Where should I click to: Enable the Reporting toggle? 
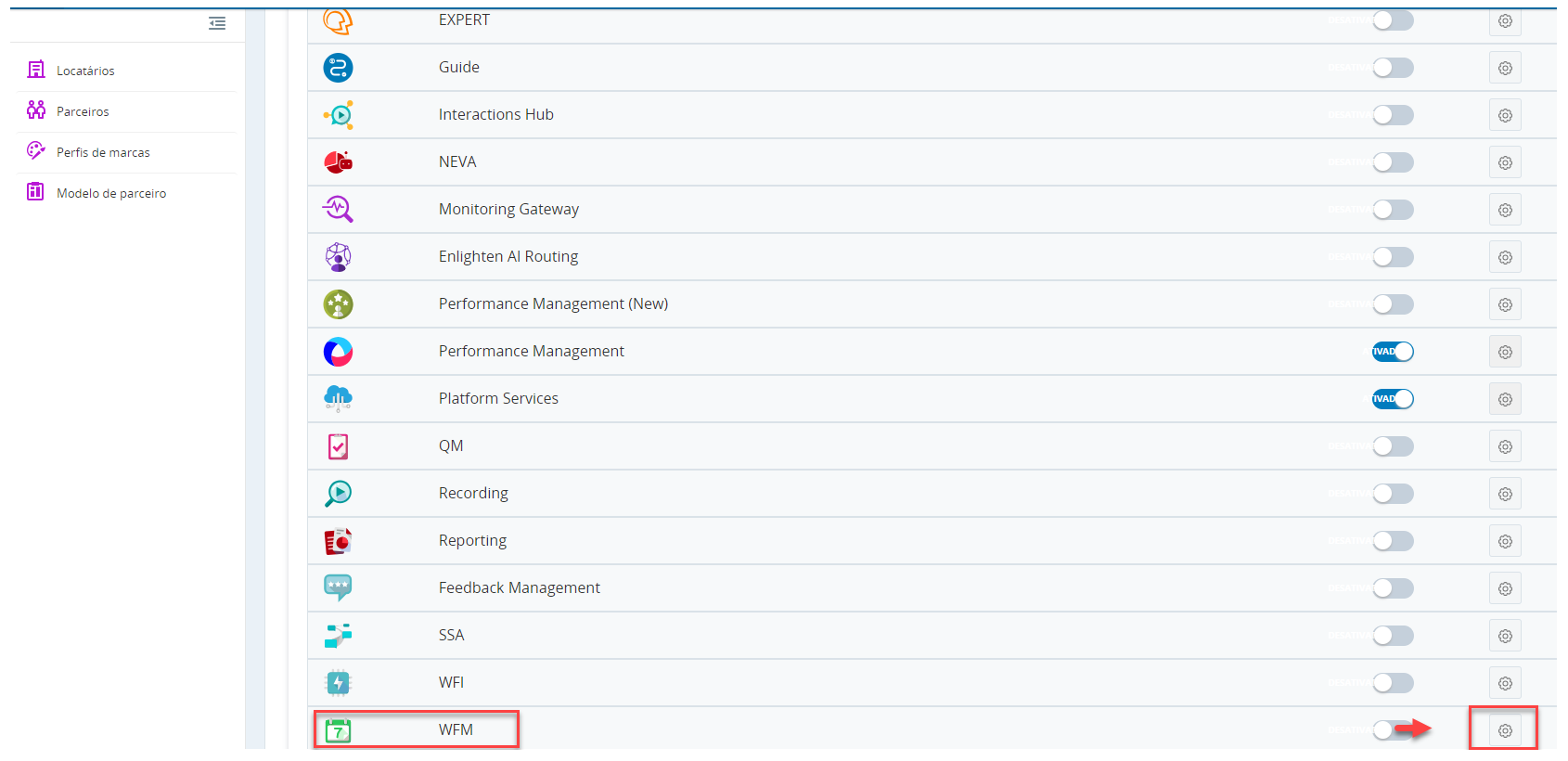(1393, 541)
